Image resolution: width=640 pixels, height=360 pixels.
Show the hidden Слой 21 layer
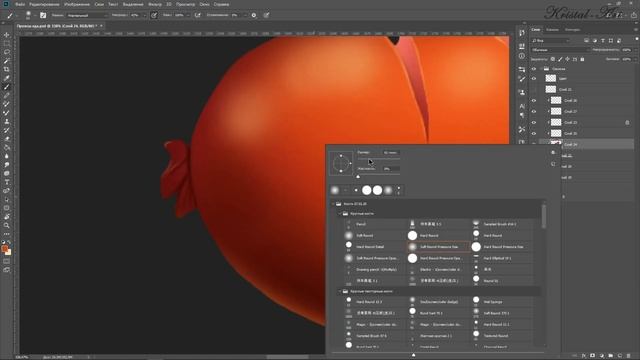pyautogui.click(x=534, y=89)
